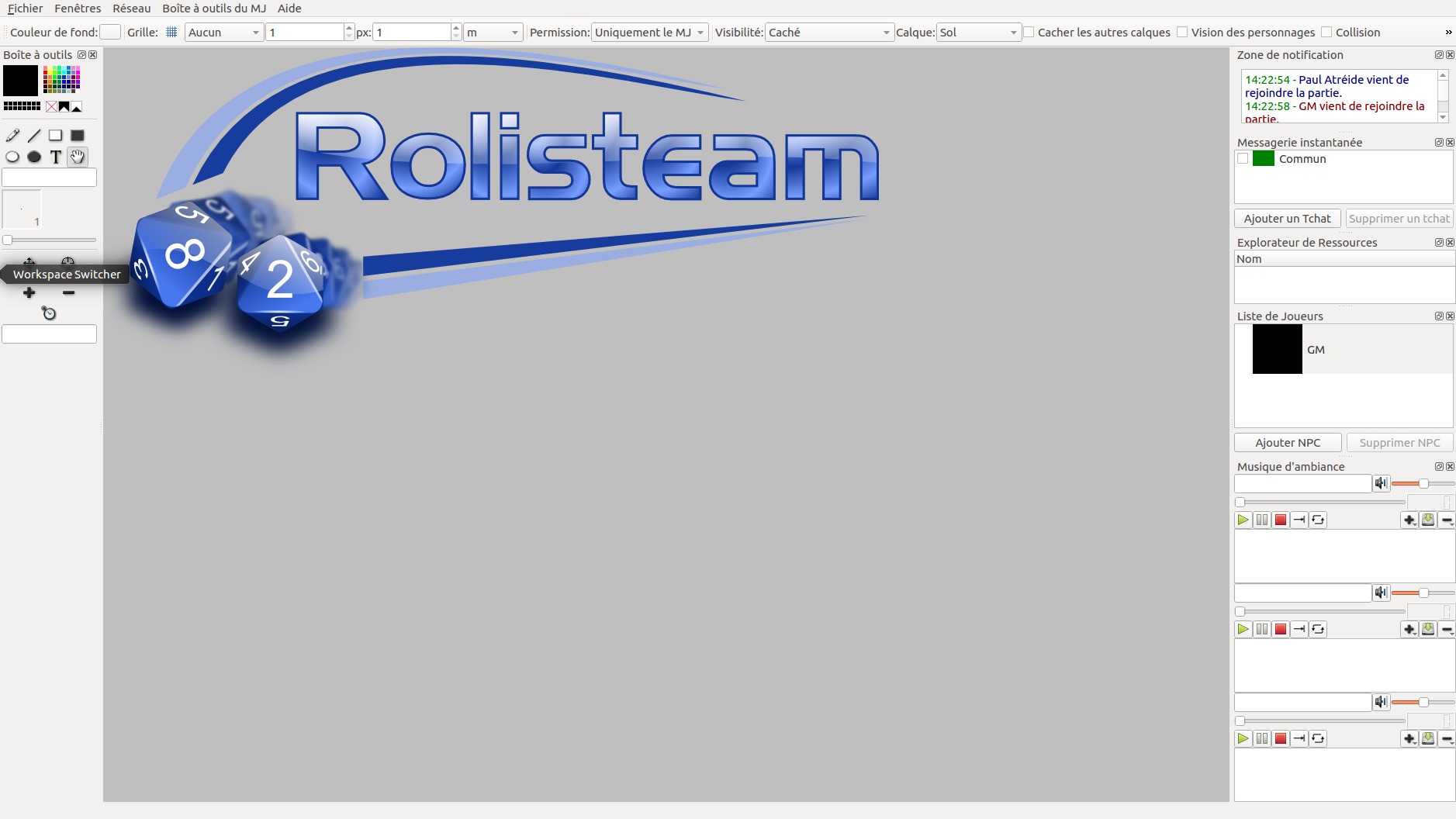1456x819 pixels.
Task: Choose the filled rectangle tool
Action: (x=77, y=136)
